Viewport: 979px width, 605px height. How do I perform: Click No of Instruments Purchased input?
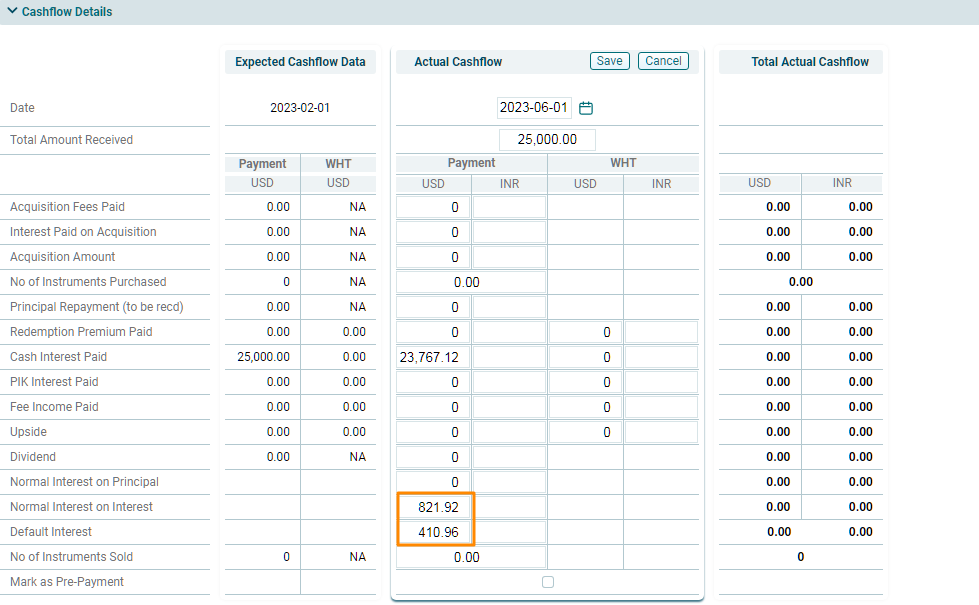pyautogui.click(x=471, y=282)
